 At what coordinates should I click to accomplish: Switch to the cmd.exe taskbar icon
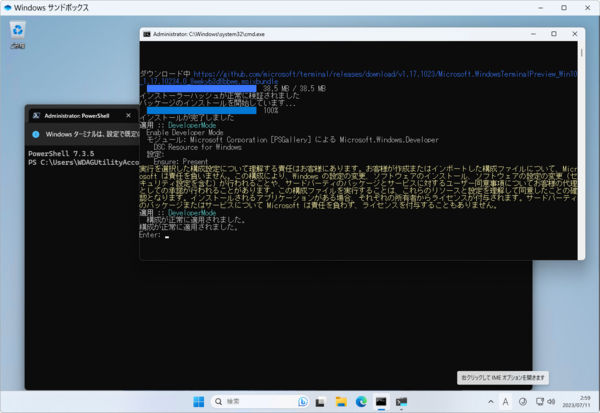point(381,402)
